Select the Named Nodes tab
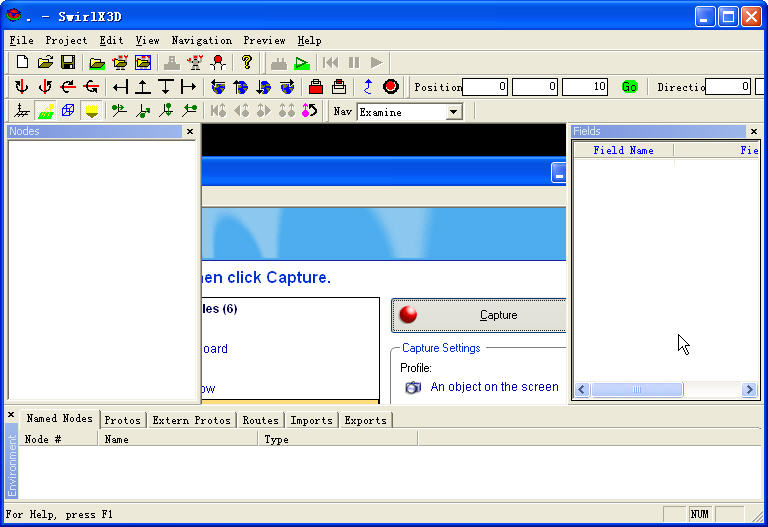768x527 pixels. 59,418
